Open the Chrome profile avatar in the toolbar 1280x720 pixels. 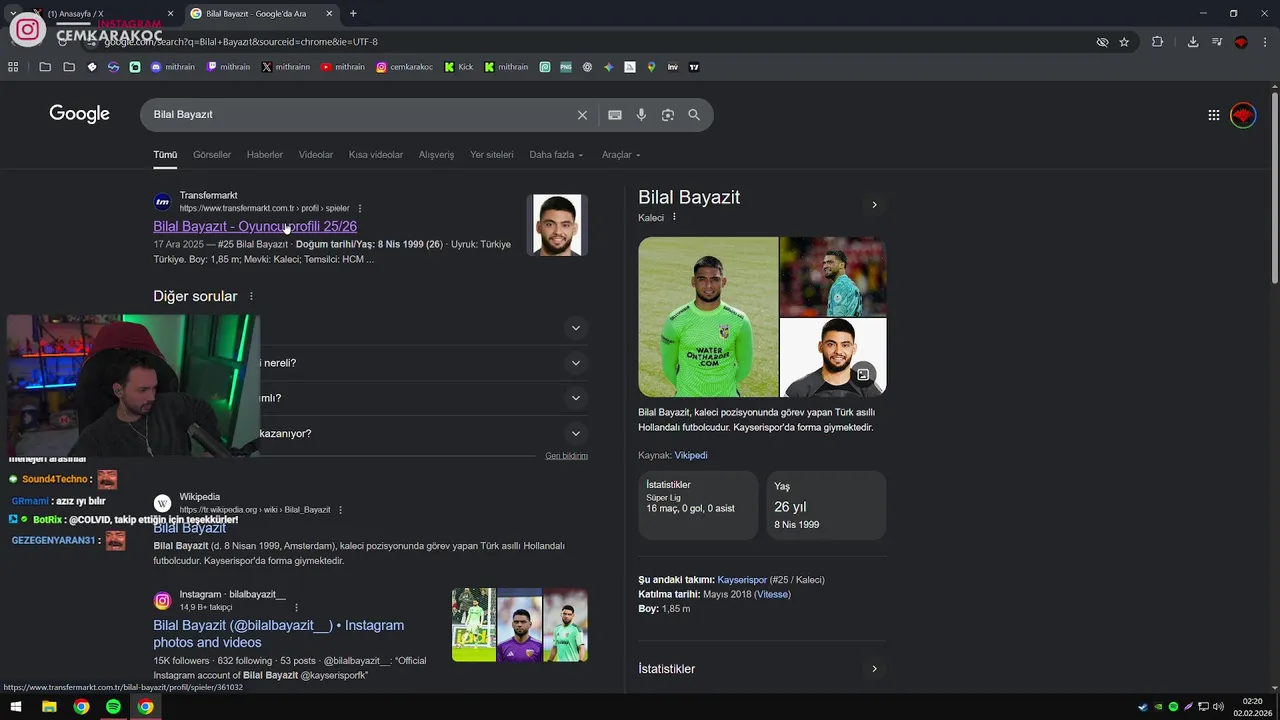click(1241, 42)
